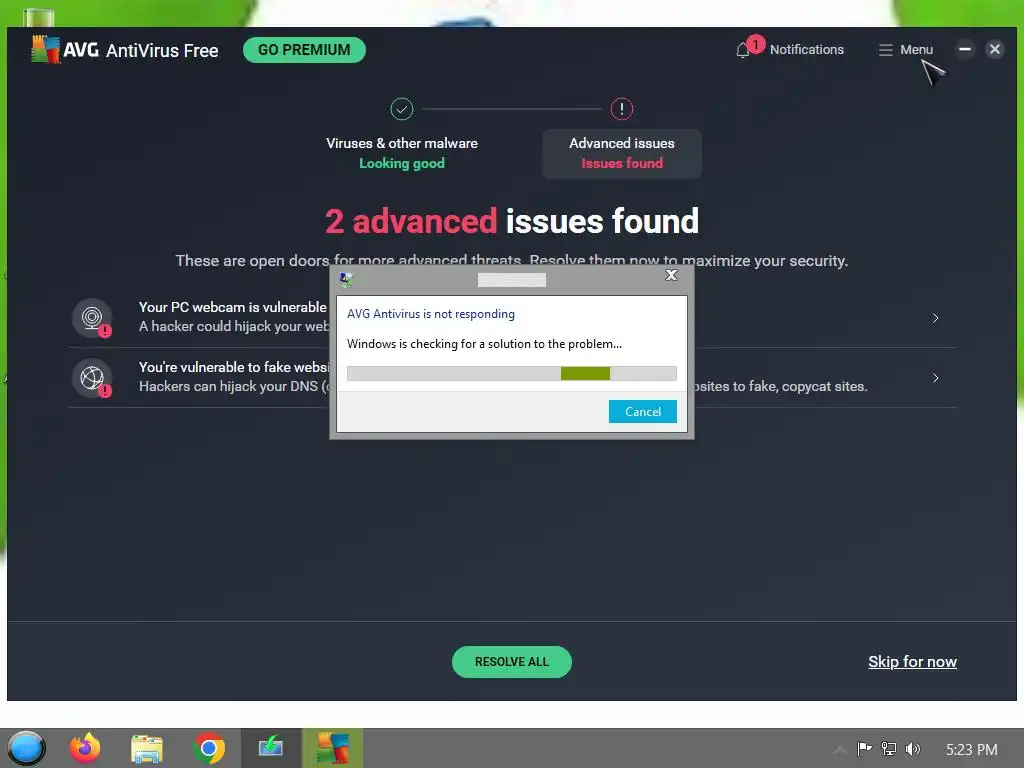Click the GO PREMIUM button
This screenshot has height=768, width=1024.
304,50
